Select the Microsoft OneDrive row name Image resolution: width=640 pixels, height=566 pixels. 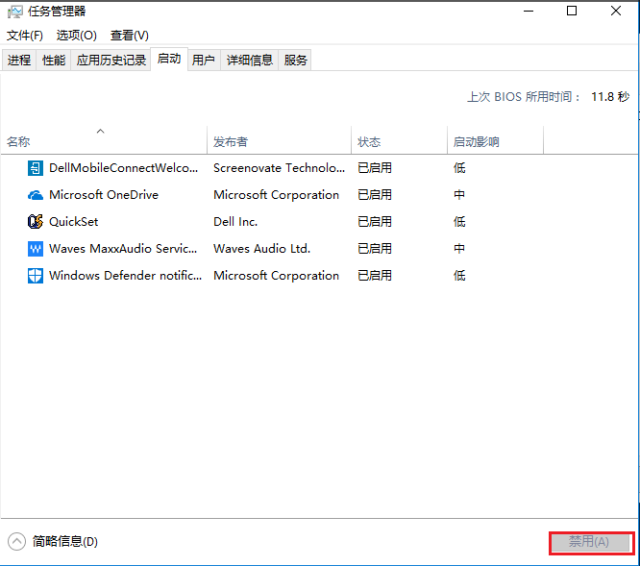point(104,195)
